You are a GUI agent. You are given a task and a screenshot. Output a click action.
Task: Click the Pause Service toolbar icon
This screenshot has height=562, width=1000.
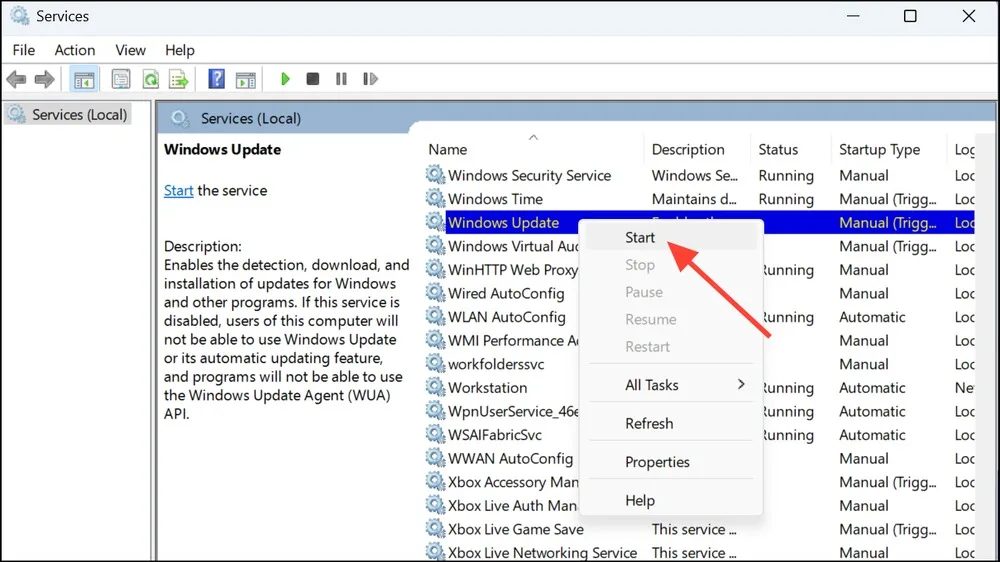click(341, 79)
